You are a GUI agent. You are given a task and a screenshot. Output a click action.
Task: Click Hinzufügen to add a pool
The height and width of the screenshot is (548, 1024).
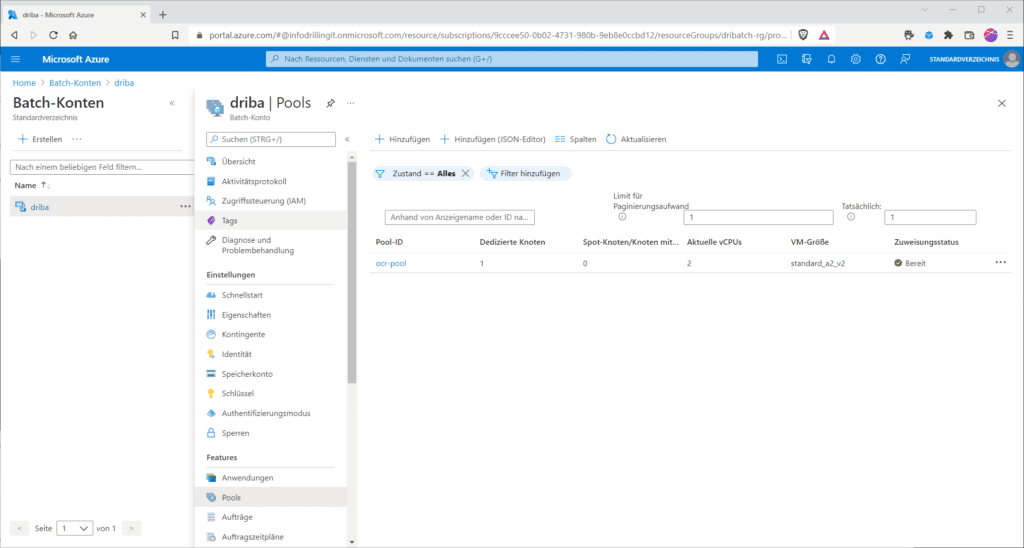tap(402, 139)
